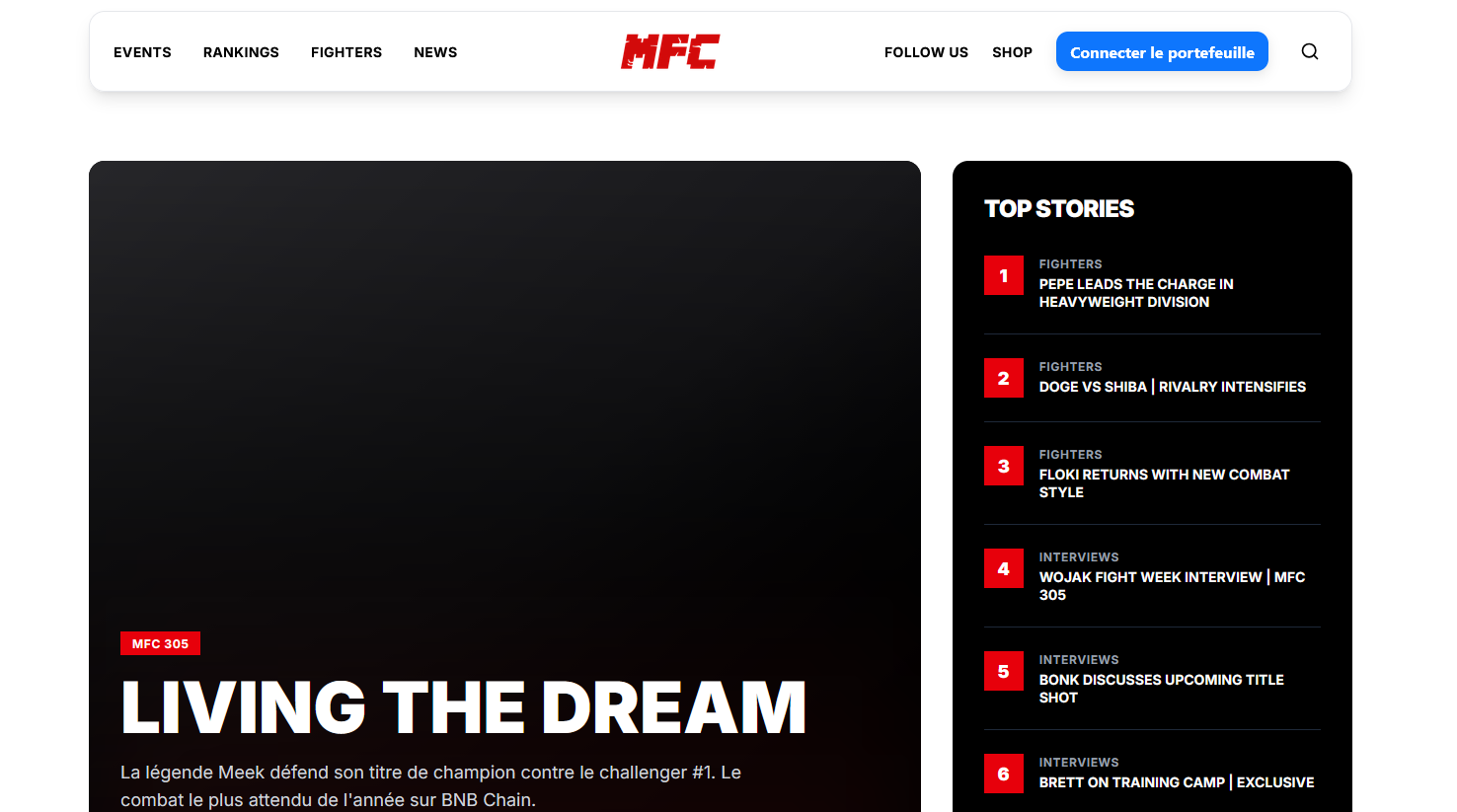Click the red number 1 story badge
Viewport: 1457px width, 812px height.
(1003, 276)
